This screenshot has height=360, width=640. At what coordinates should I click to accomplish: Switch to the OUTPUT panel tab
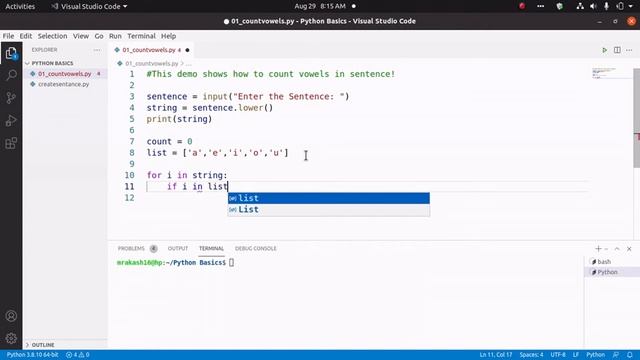(x=178, y=249)
